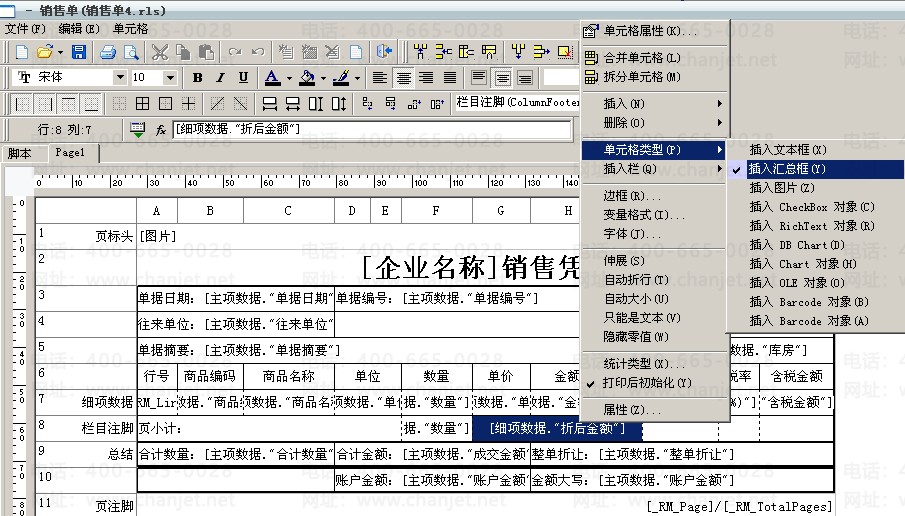Click the fx formula icon
Viewport: 905px width, 516px height.
[x=161, y=129]
